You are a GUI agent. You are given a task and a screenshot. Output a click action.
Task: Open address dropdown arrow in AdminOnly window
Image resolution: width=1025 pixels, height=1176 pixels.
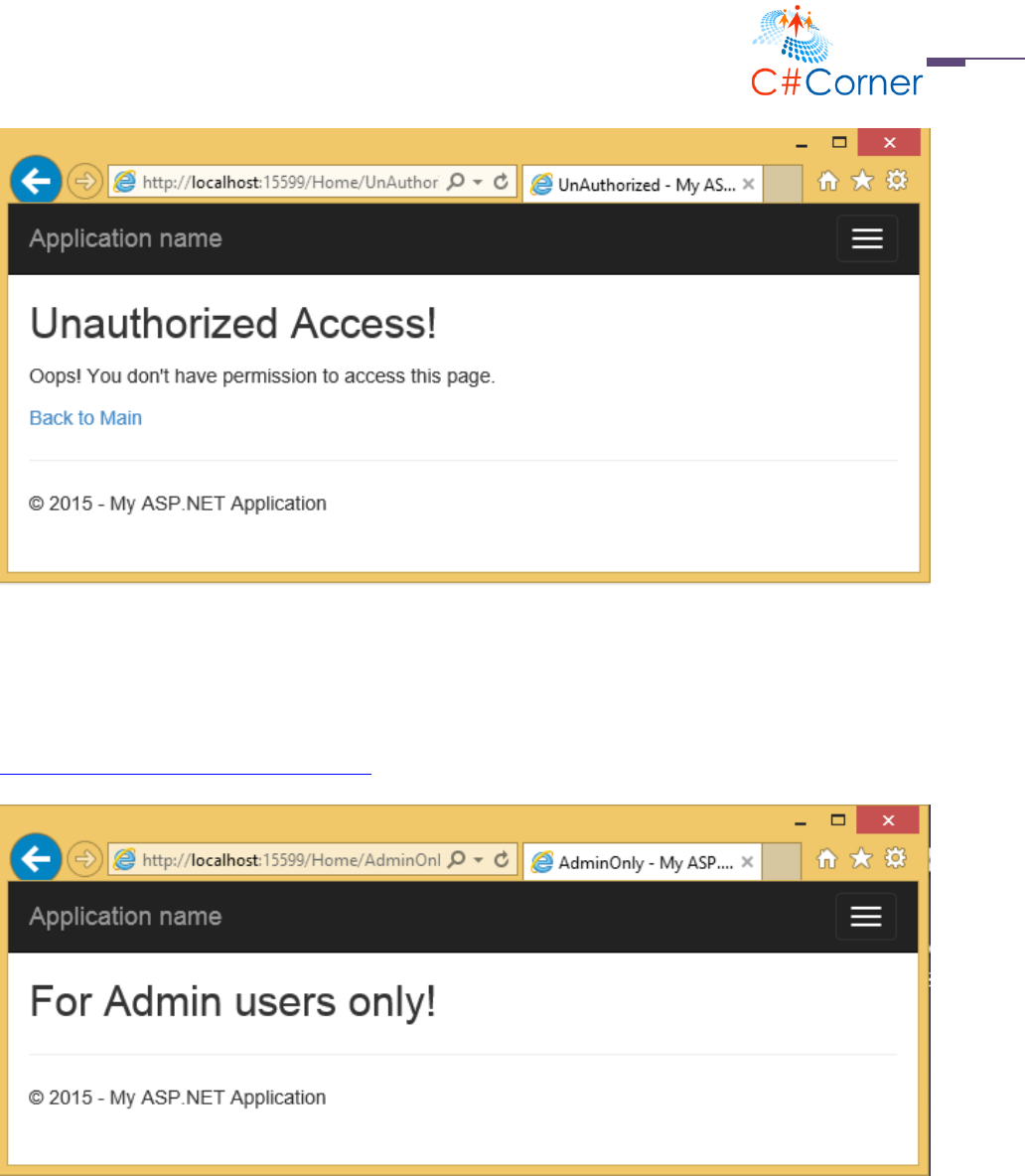pos(479,860)
